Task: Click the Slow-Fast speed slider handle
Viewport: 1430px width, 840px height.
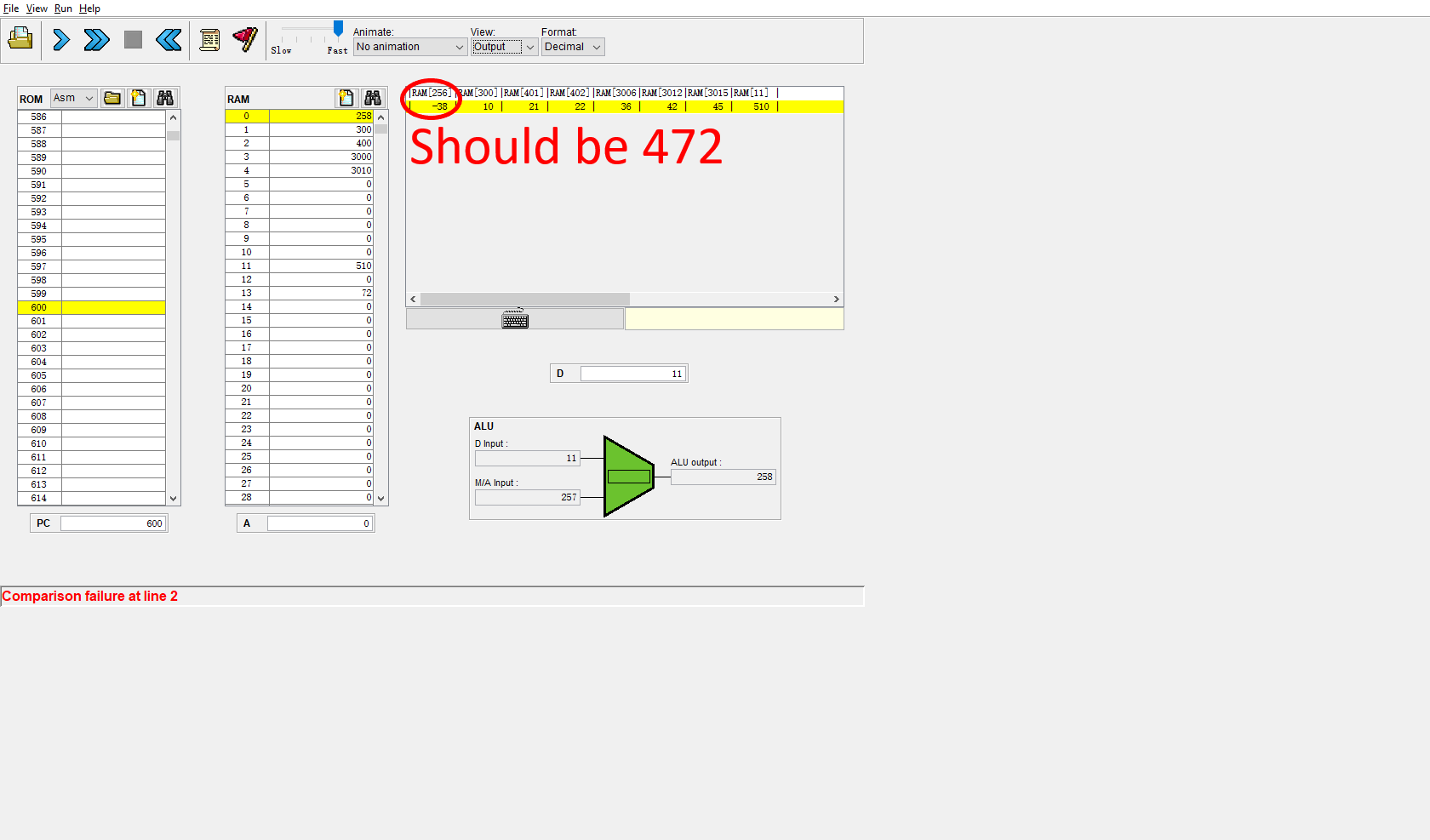Action: (x=338, y=29)
